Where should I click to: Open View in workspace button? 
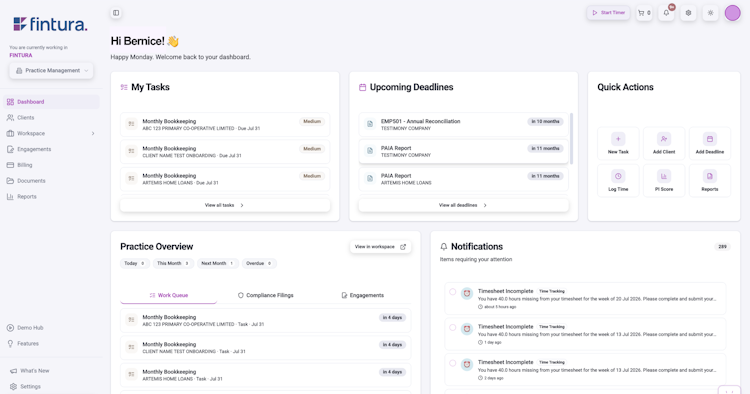tap(380, 247)
